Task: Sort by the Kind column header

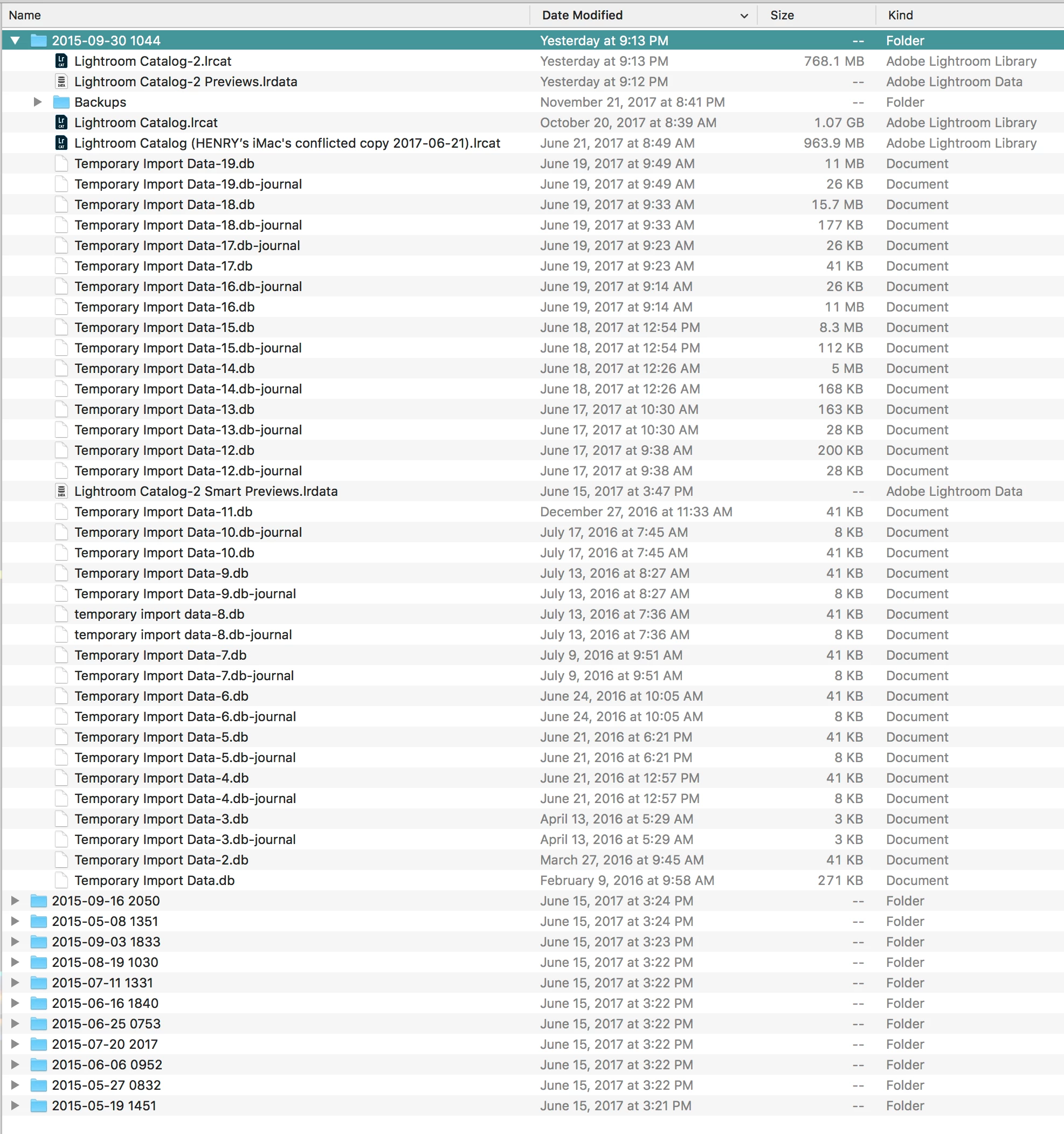Action: point(900,16)
